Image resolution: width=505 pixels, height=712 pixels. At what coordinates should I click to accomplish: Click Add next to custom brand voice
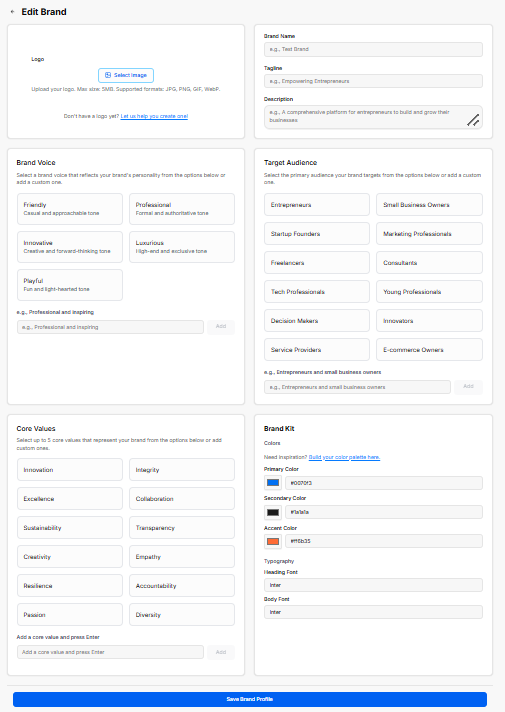[x=221, y=327]
